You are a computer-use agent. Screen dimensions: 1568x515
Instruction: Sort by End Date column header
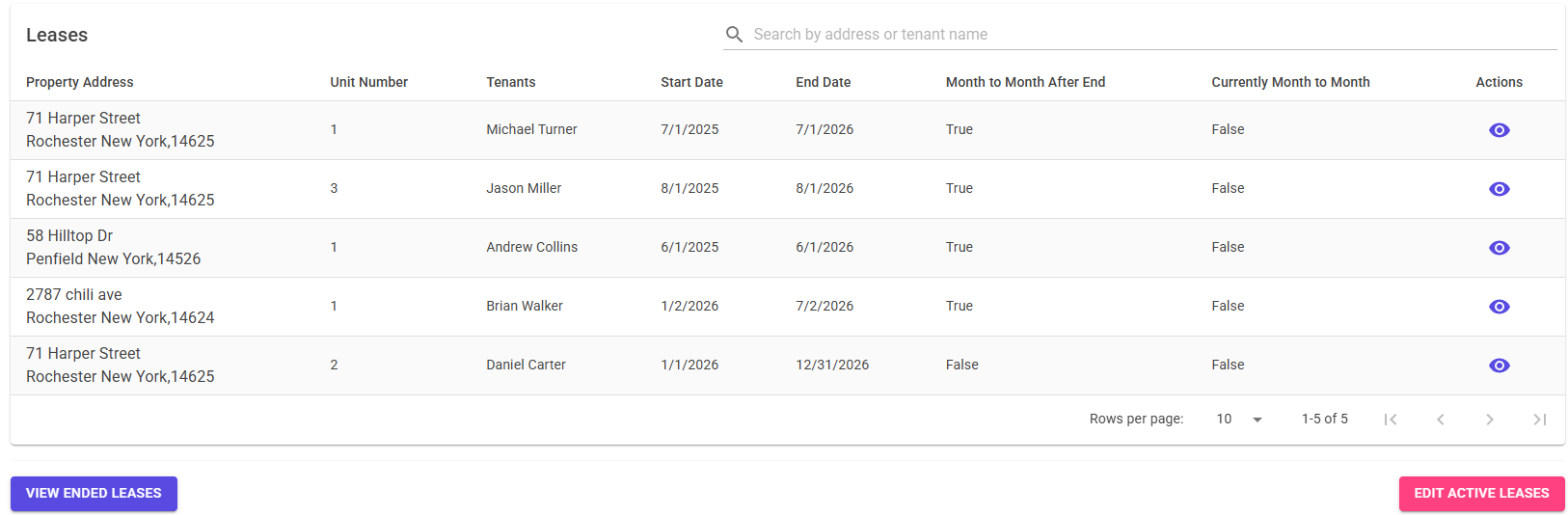(824, 82)
